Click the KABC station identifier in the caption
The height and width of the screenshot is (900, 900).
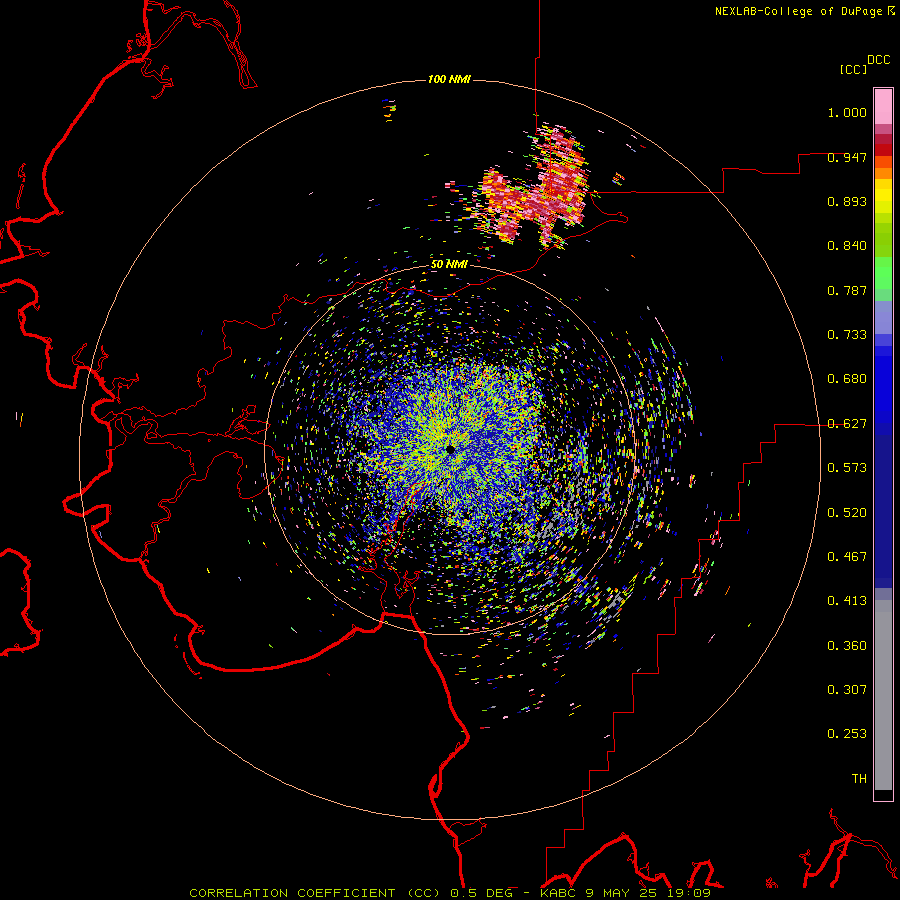(x=558, y=893)
